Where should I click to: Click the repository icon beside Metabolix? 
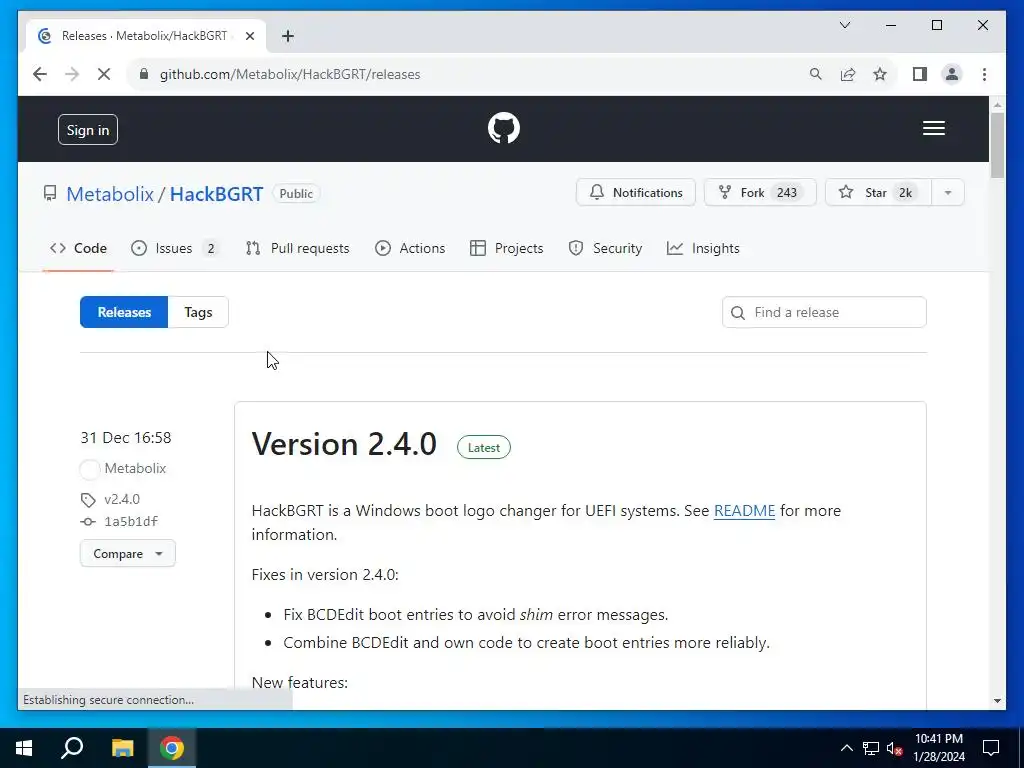pyautogui.click(x=50, y=193)
